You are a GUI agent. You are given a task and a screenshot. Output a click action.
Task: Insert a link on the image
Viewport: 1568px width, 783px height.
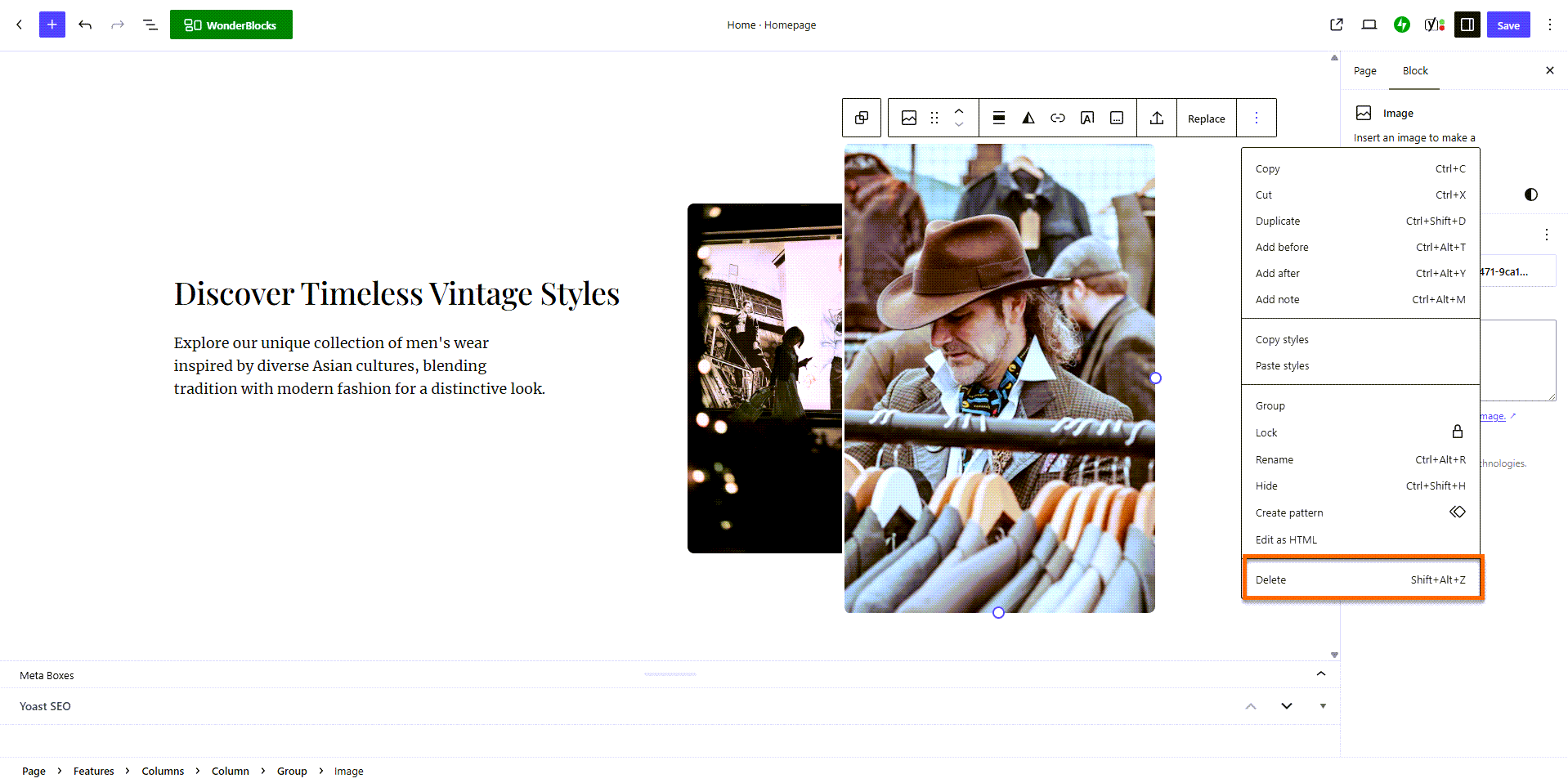click(x=1058, y=118)
